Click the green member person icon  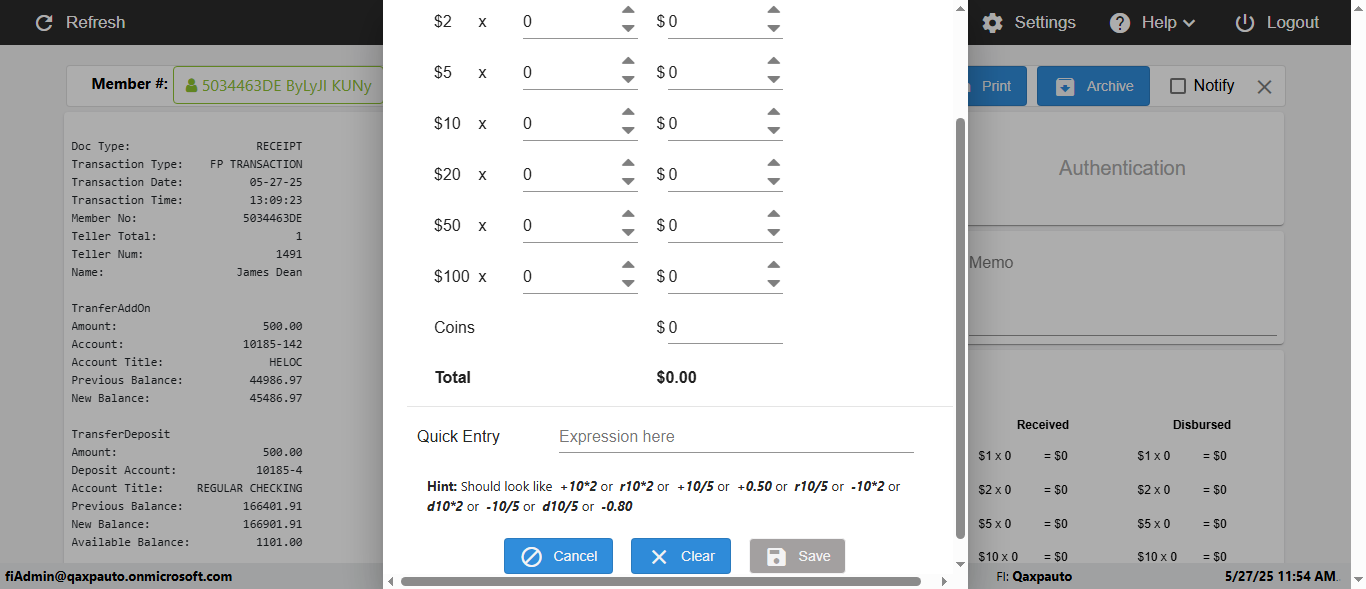(x=191, y=86)
